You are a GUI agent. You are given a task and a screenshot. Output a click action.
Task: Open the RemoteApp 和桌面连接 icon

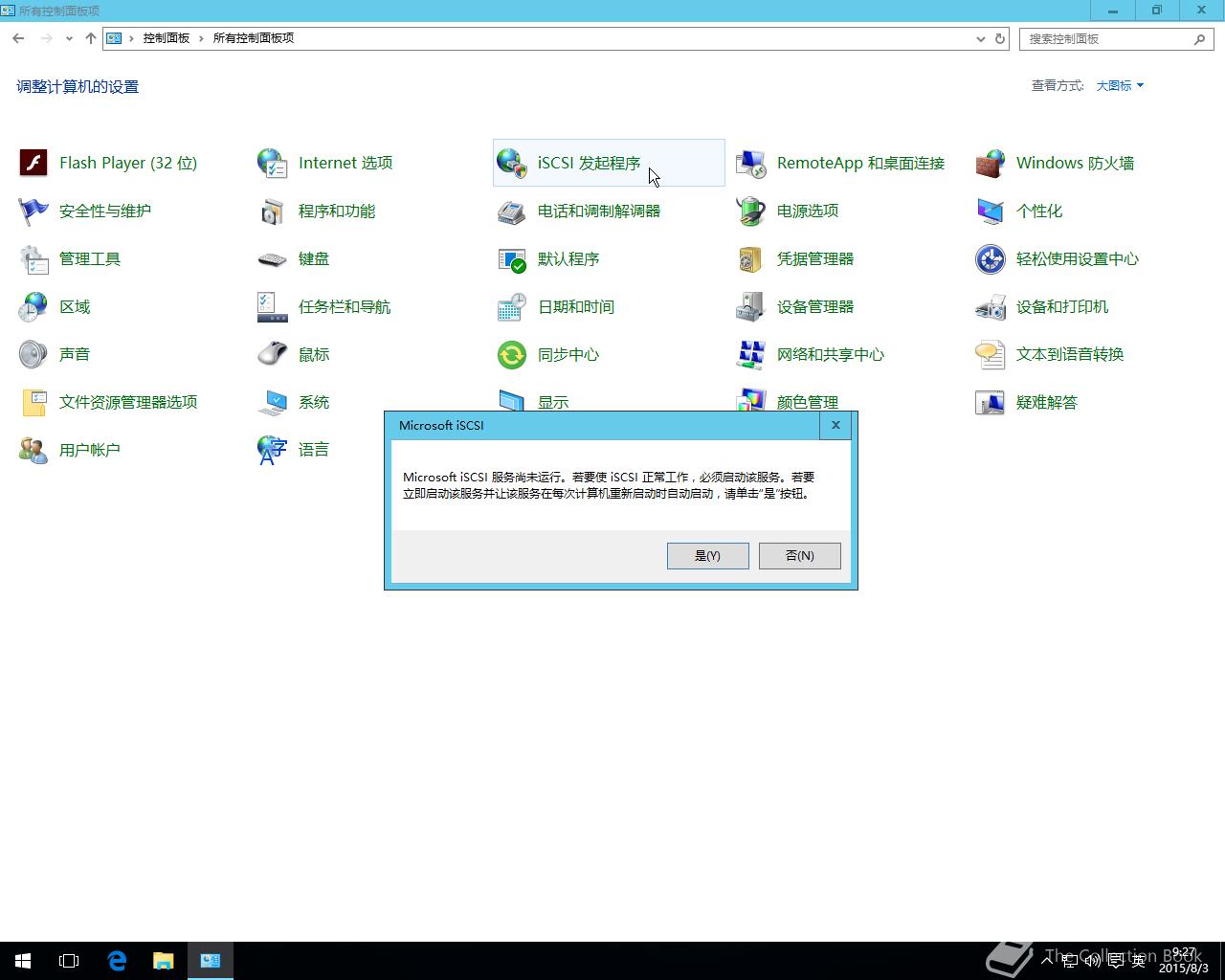coord(751,163)
